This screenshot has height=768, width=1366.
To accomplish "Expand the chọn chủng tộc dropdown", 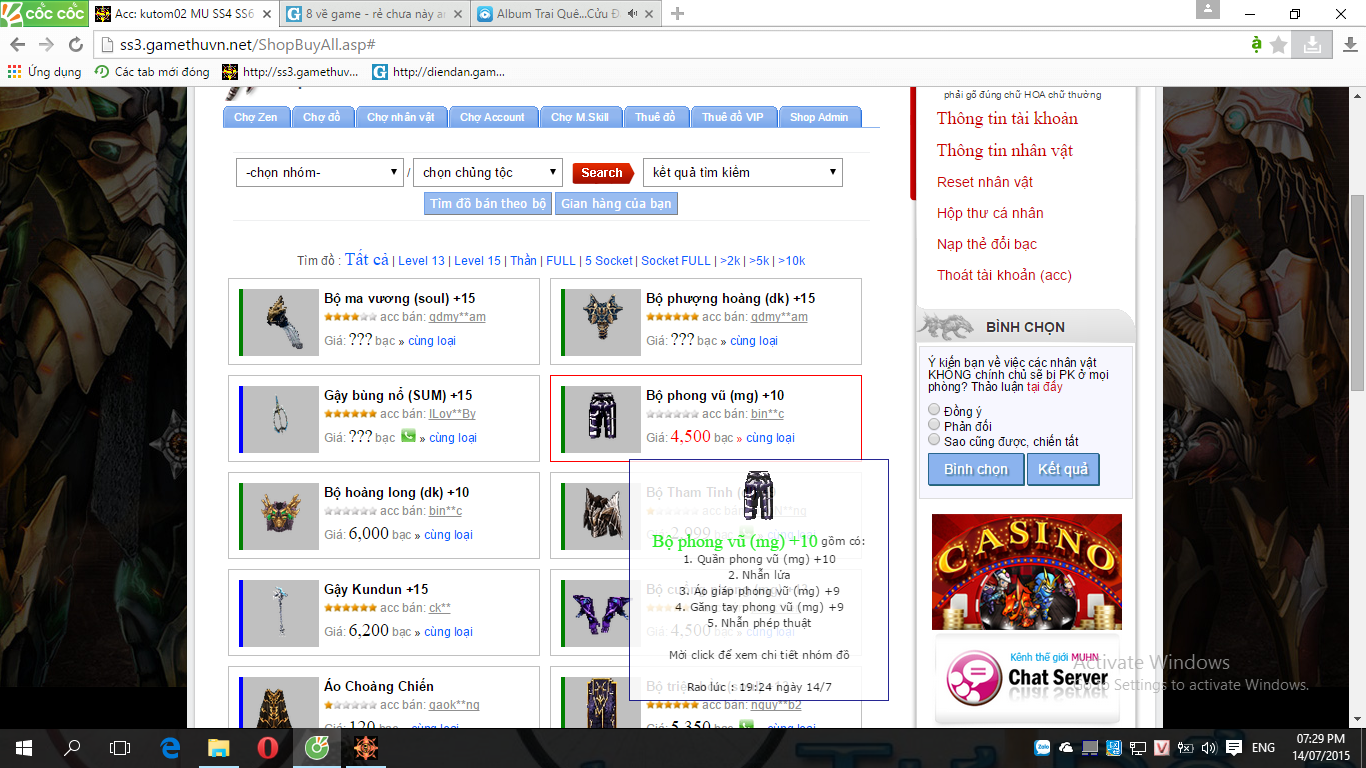I will (x=488, y=173).
